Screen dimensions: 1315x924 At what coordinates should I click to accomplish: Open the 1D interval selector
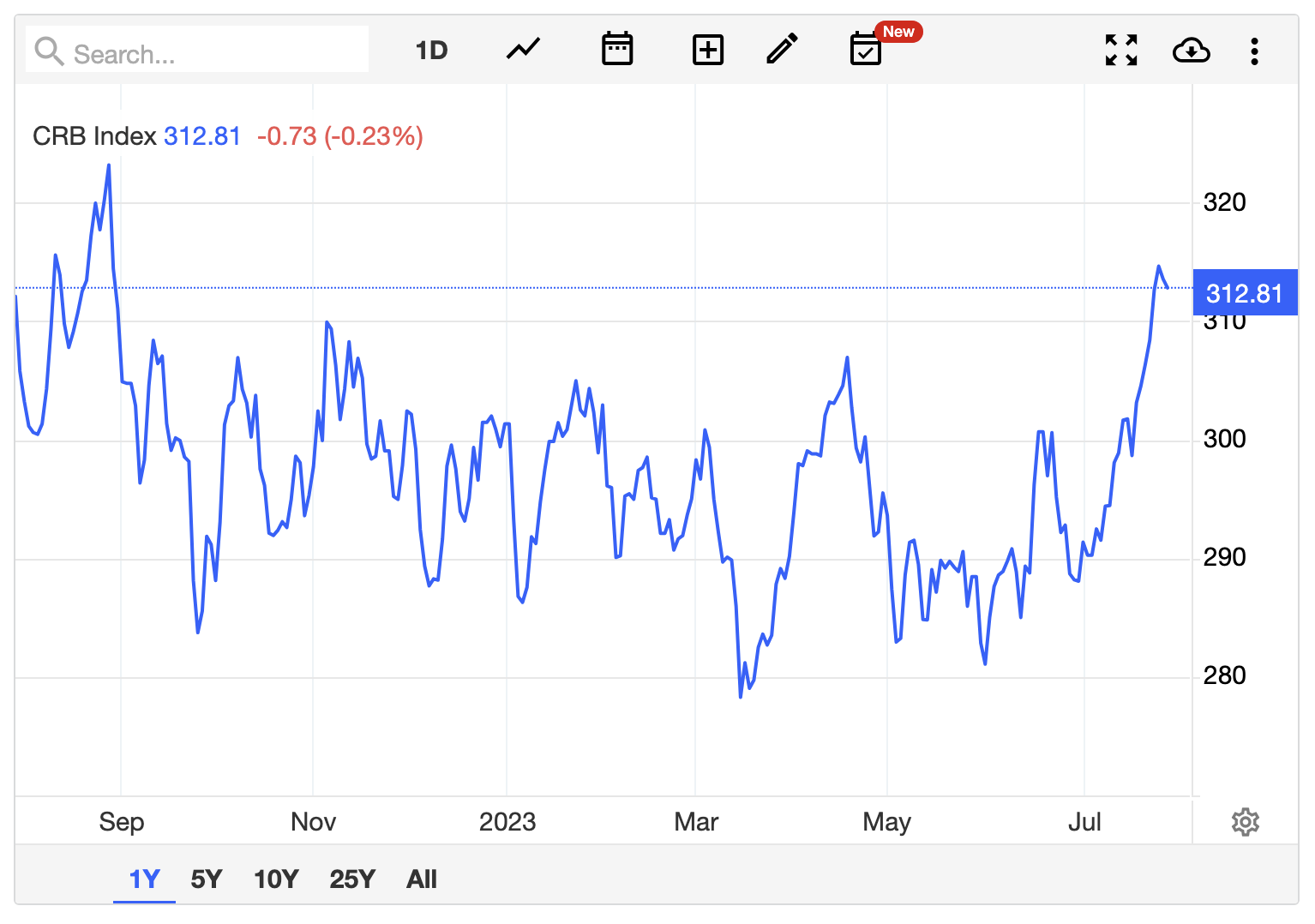point(432,51)
